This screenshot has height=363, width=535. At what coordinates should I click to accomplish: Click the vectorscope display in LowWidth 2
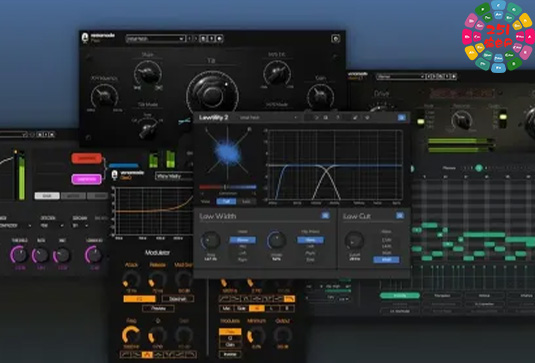click(x=228, y=152)
